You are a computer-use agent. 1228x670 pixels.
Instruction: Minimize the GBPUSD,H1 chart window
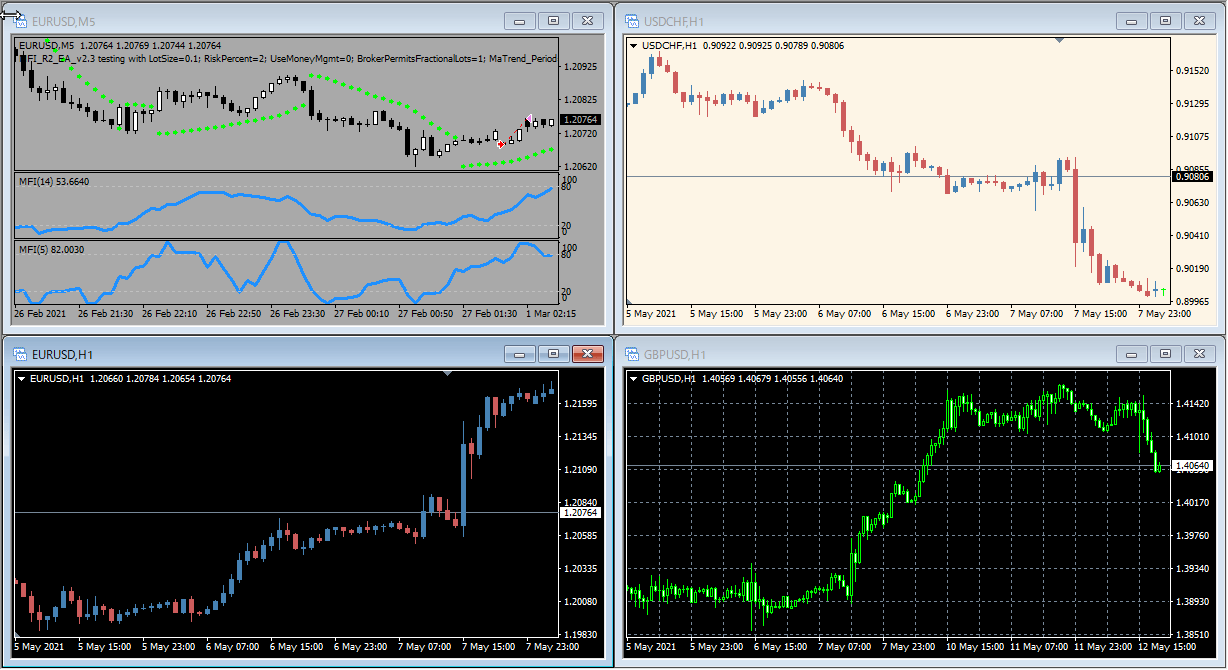click(1132, 354)
